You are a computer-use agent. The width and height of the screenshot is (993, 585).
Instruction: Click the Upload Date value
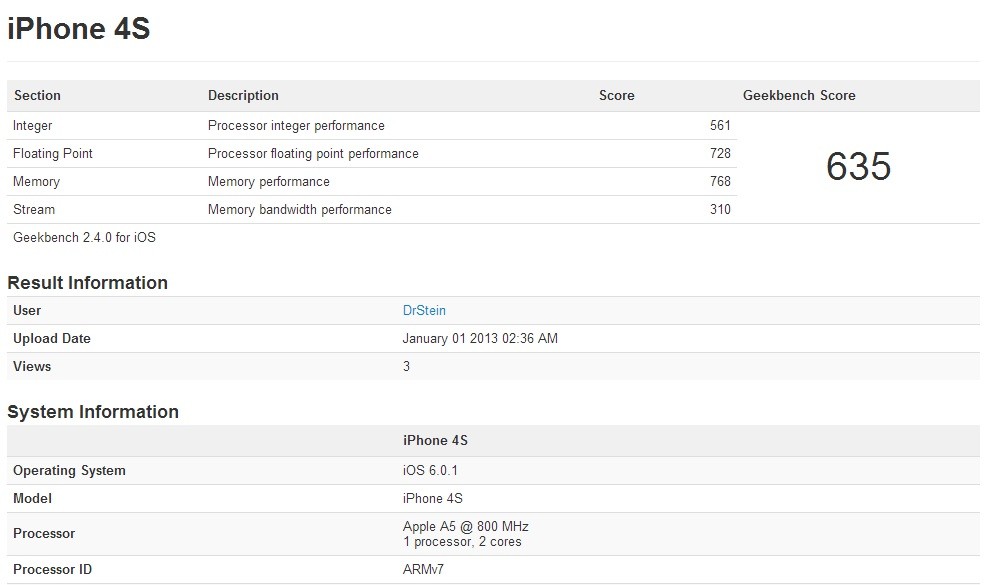(480, 339)
